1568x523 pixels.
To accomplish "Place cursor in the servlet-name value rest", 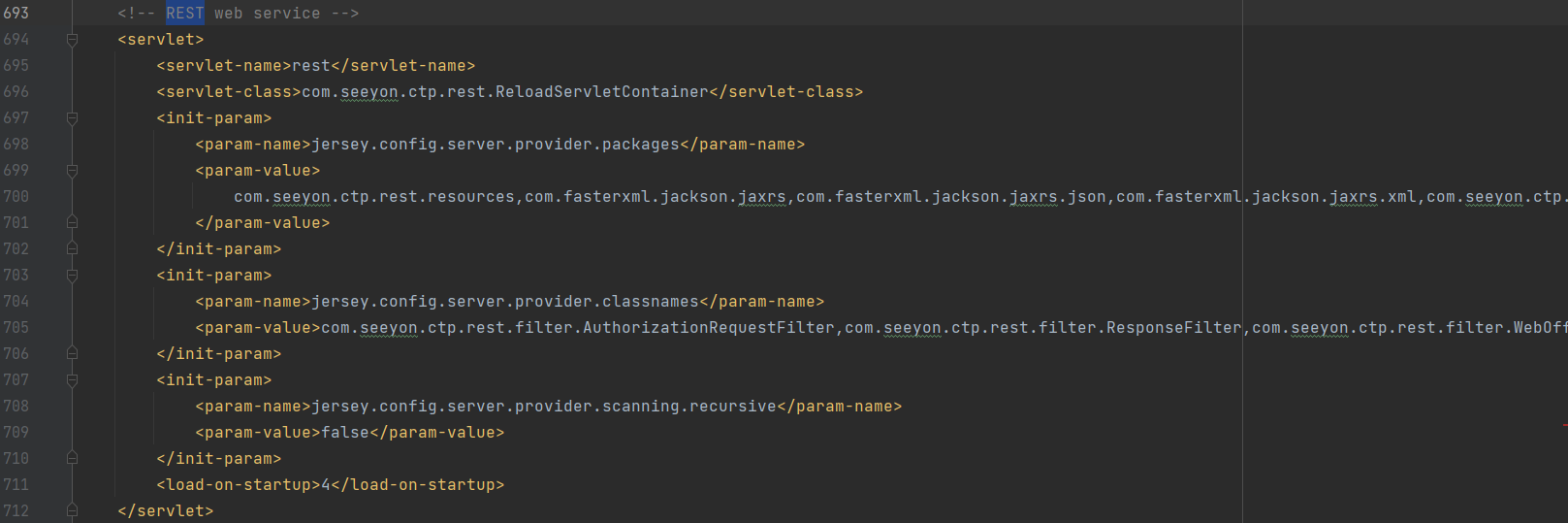I will tap(310, 66).
